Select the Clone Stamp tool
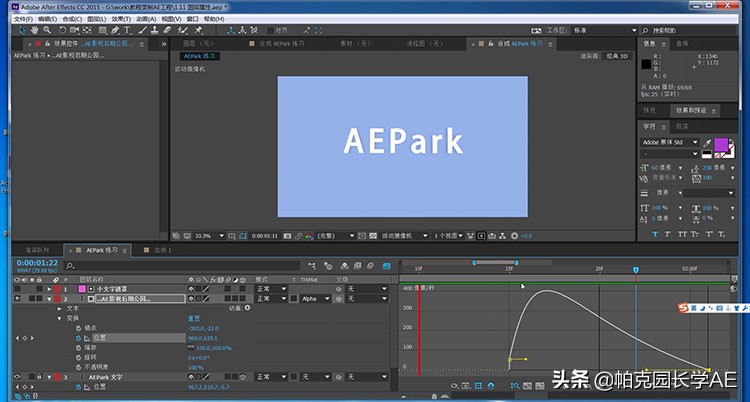Viewport: 750px width, 402px height. point(154,30)
